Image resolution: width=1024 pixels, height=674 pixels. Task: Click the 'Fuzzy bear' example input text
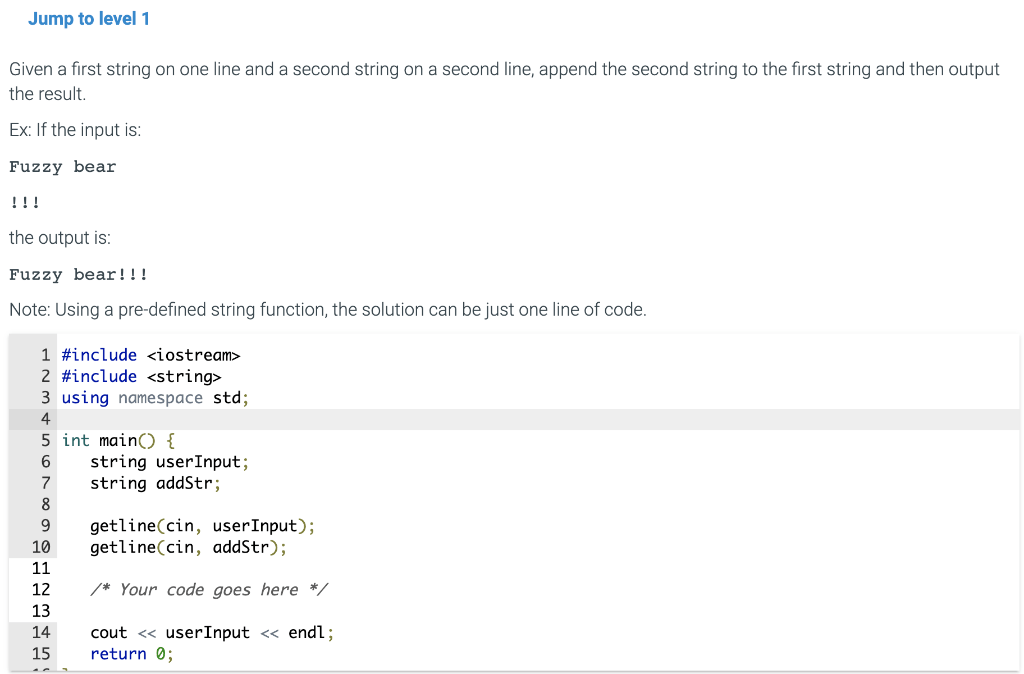point(62,166)
